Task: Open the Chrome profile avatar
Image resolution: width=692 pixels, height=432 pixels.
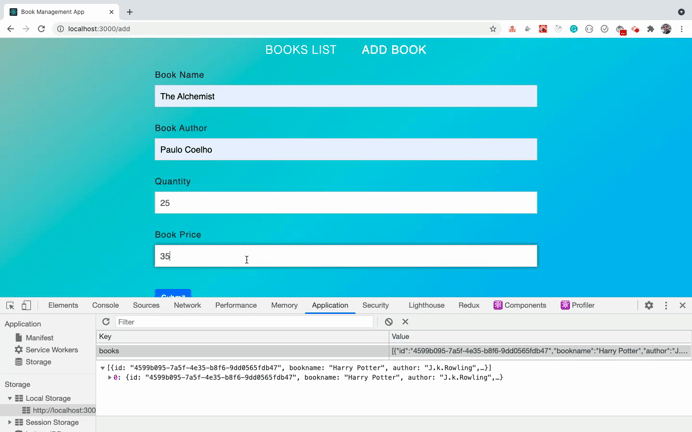Action: [x=666, y=29]
